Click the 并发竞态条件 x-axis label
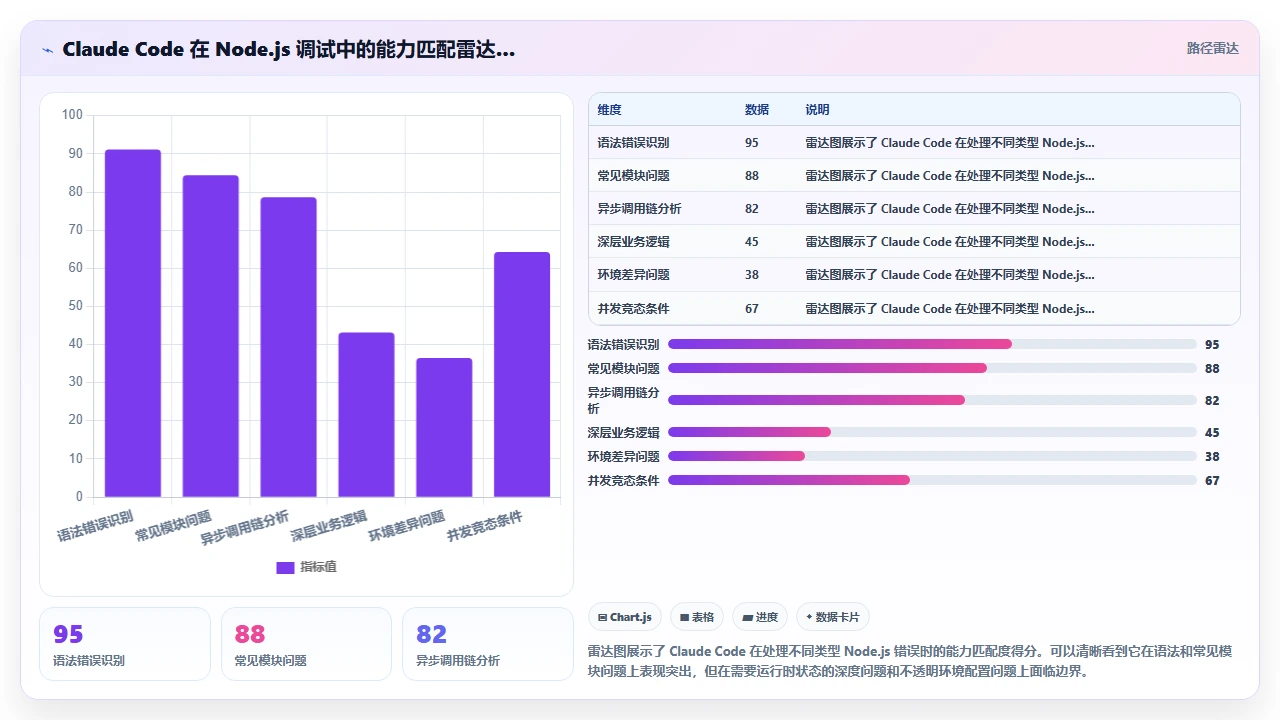 [x=486, y=527]
